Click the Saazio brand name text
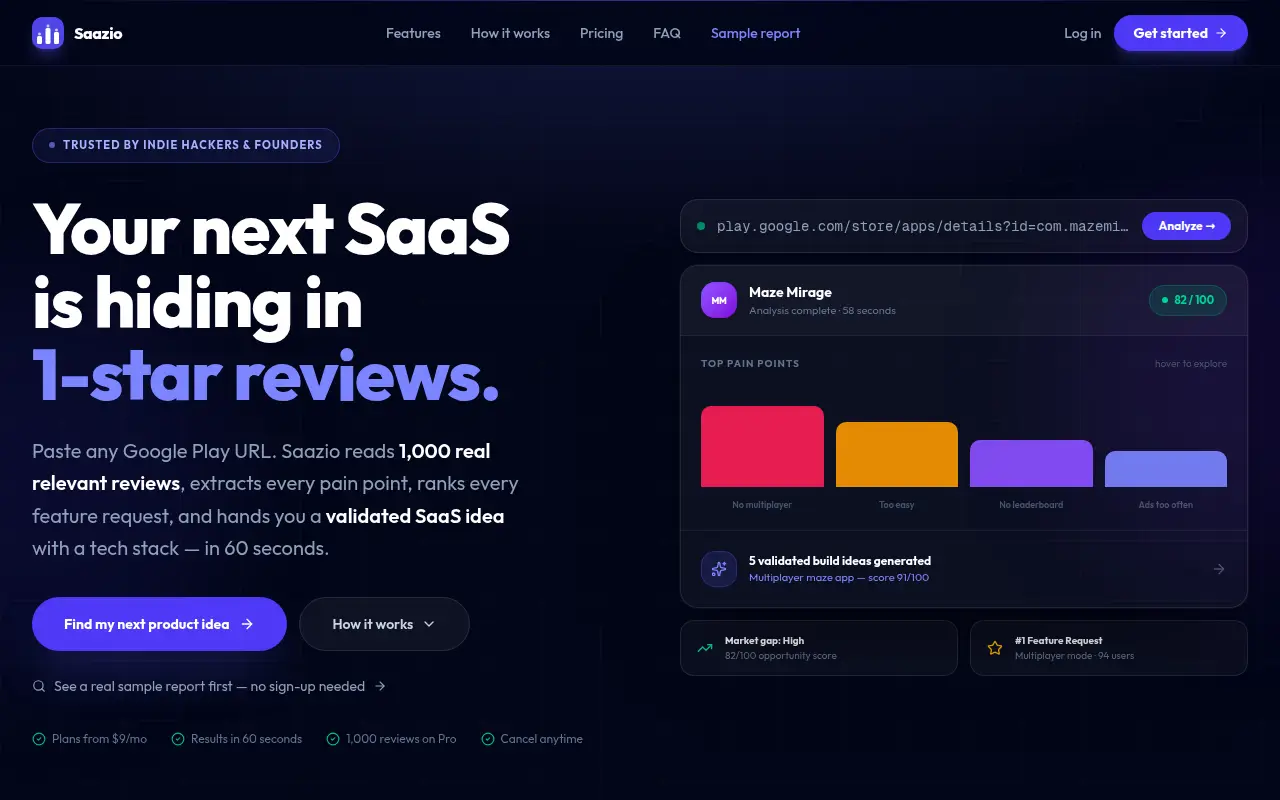Screen dimensions: 1280x800 tap(98, 33)
